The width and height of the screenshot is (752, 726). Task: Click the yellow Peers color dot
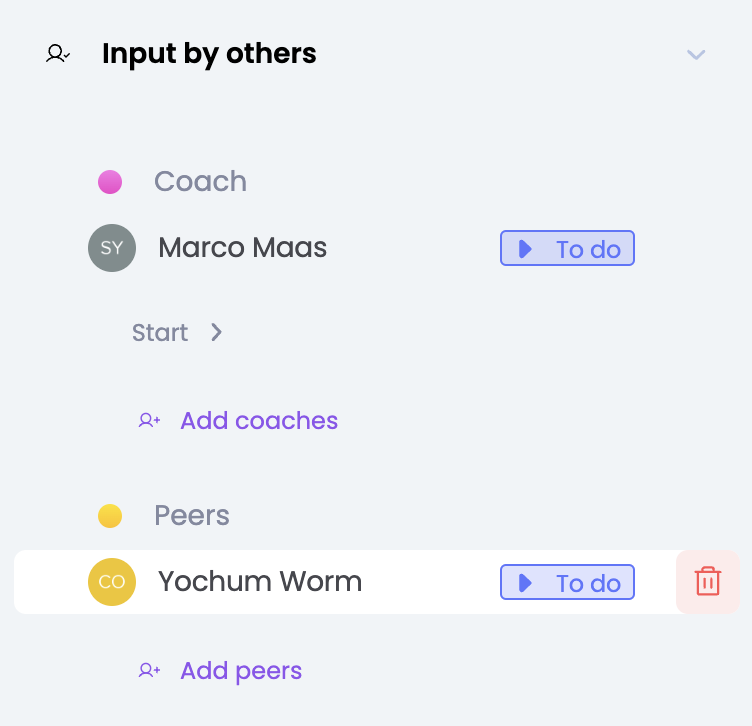(x=110, y=516)
